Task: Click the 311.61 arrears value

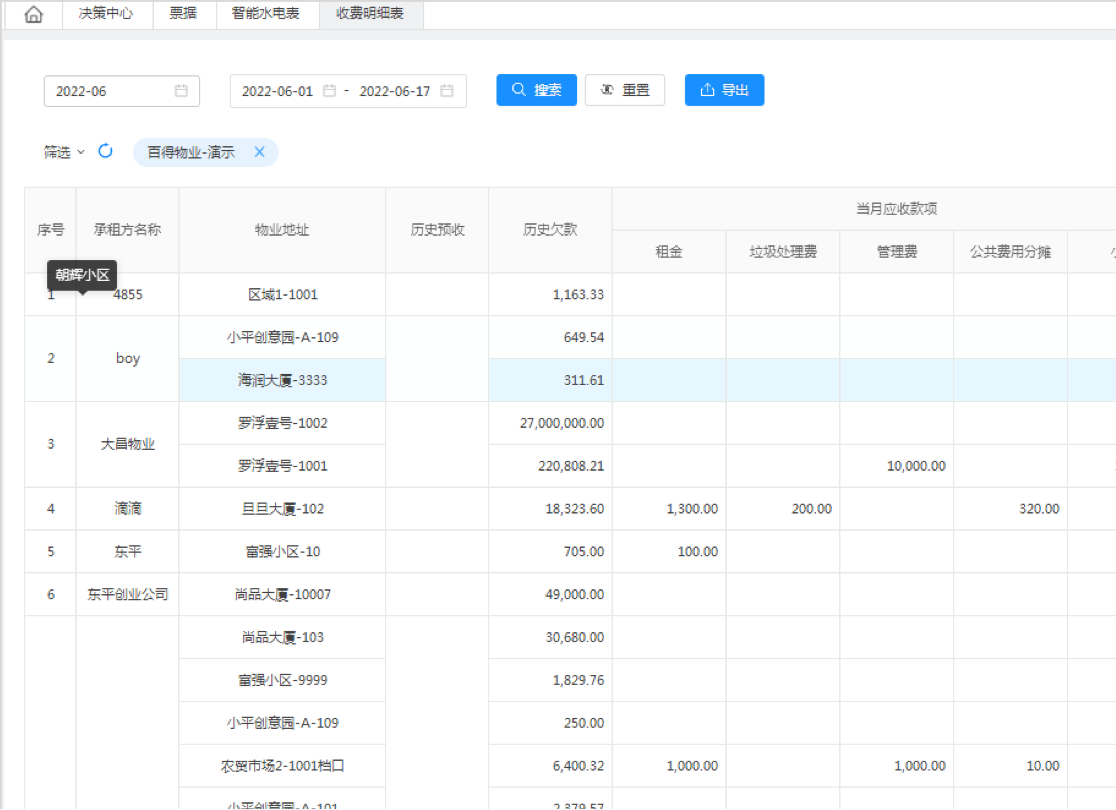Action: tap(584, 380)
